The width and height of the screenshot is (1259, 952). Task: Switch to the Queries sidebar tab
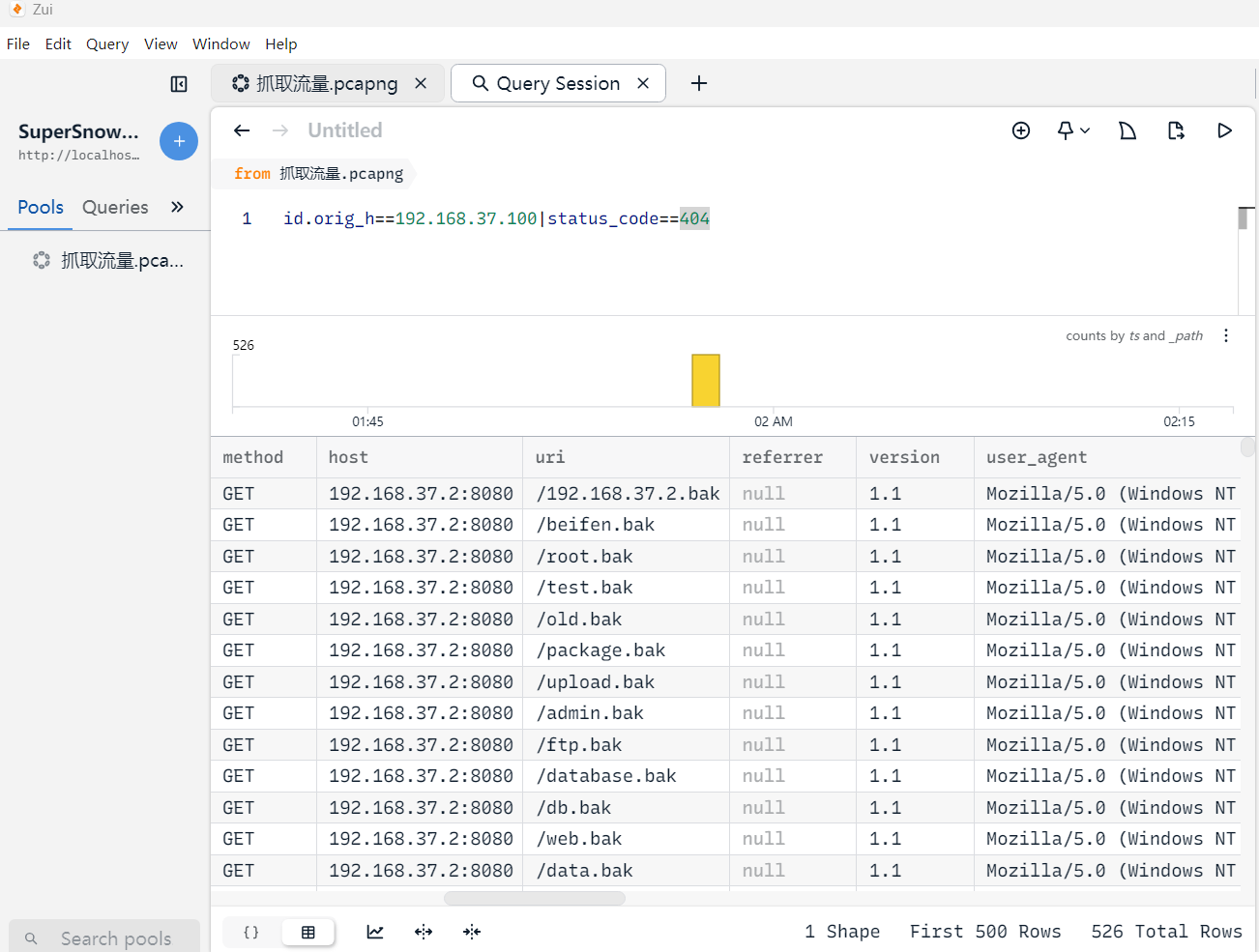[115, 207]
